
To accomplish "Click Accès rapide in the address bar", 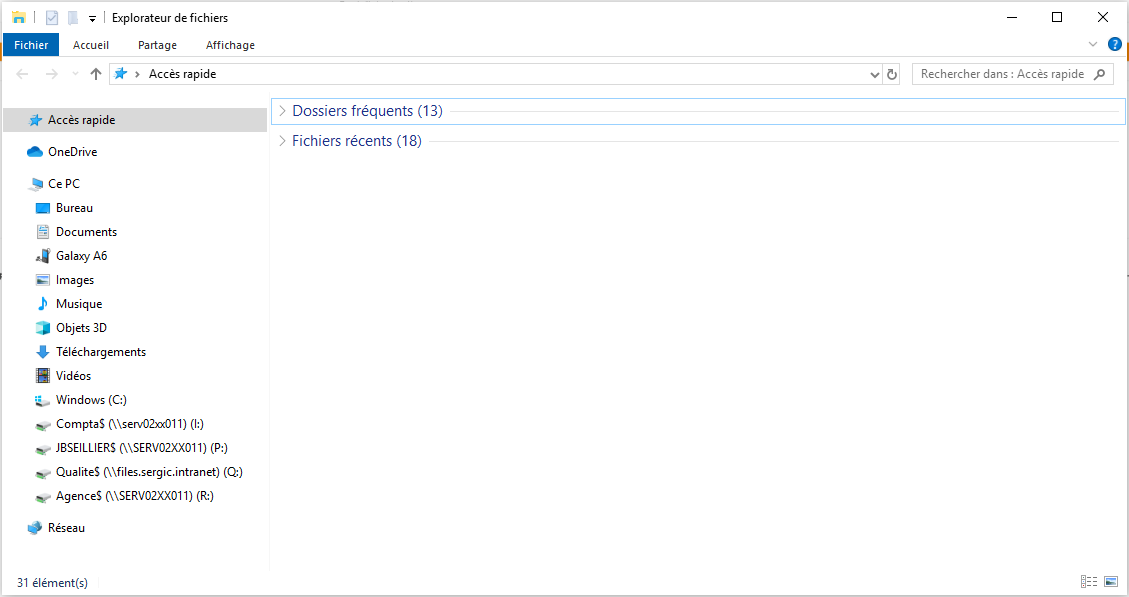I will (x=182, y=73).
